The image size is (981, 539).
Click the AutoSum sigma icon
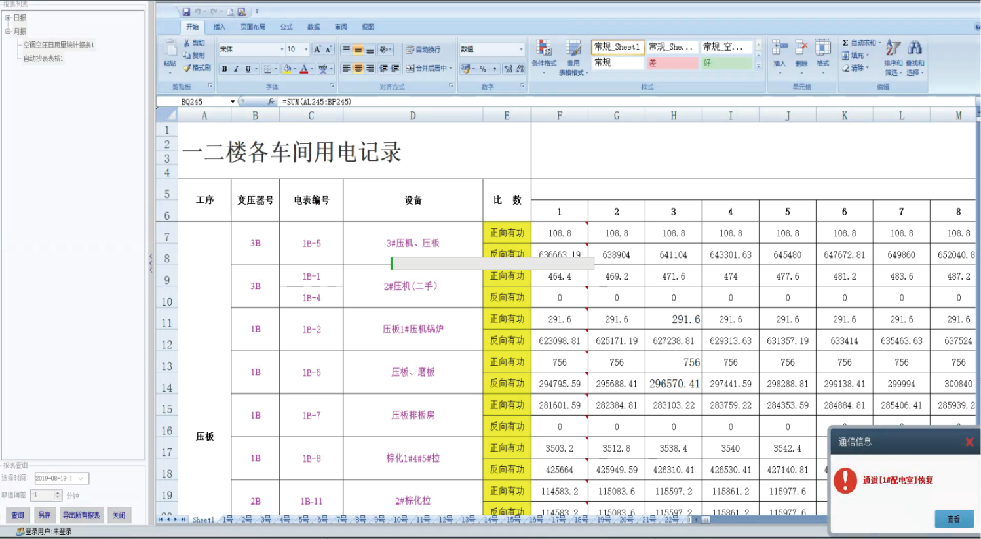point(845,43)
